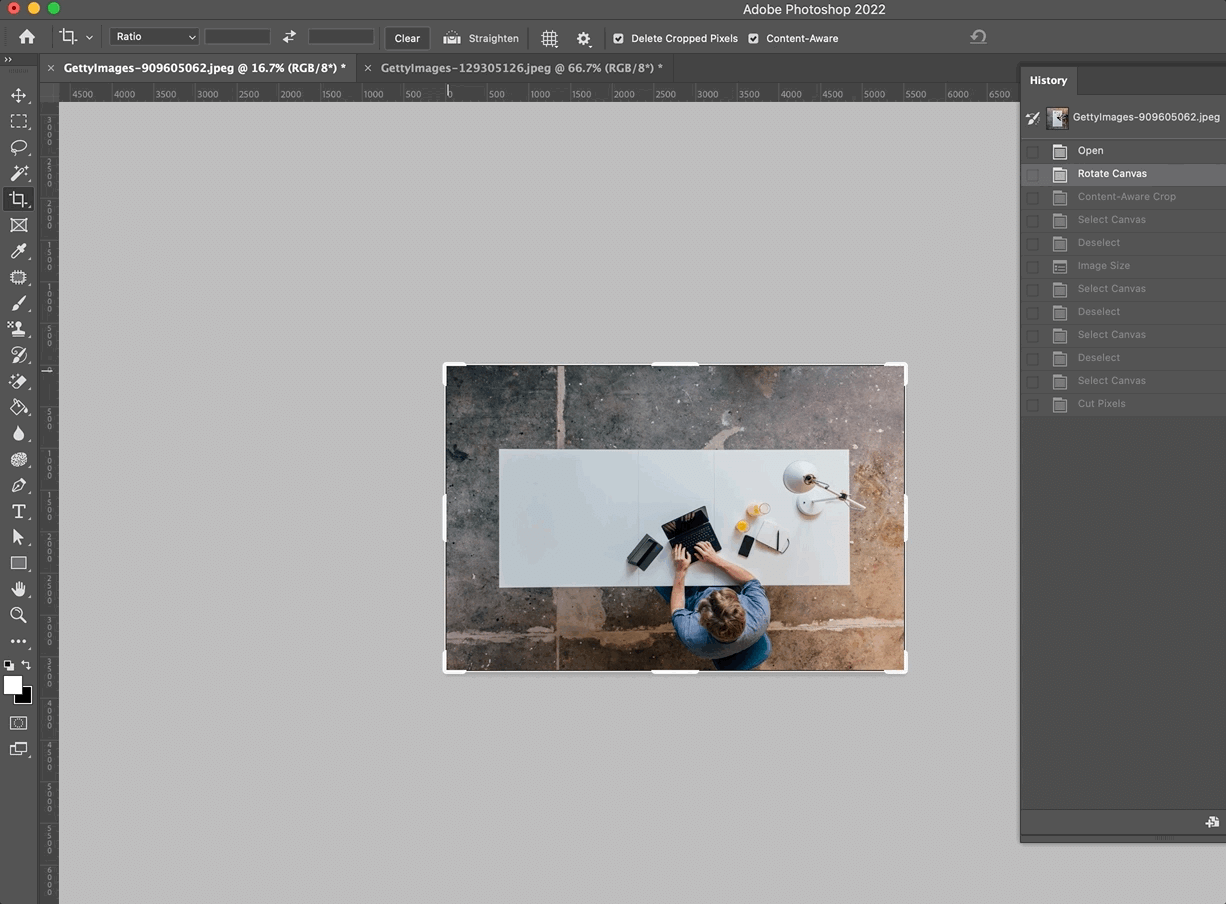Viewport: 1226px width, 904px height.
Task: Select the Lasso tool
Action: [18, 147]
